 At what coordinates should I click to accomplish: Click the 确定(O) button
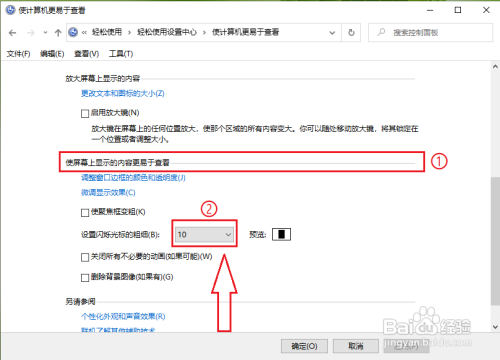(x=304, y=346)
